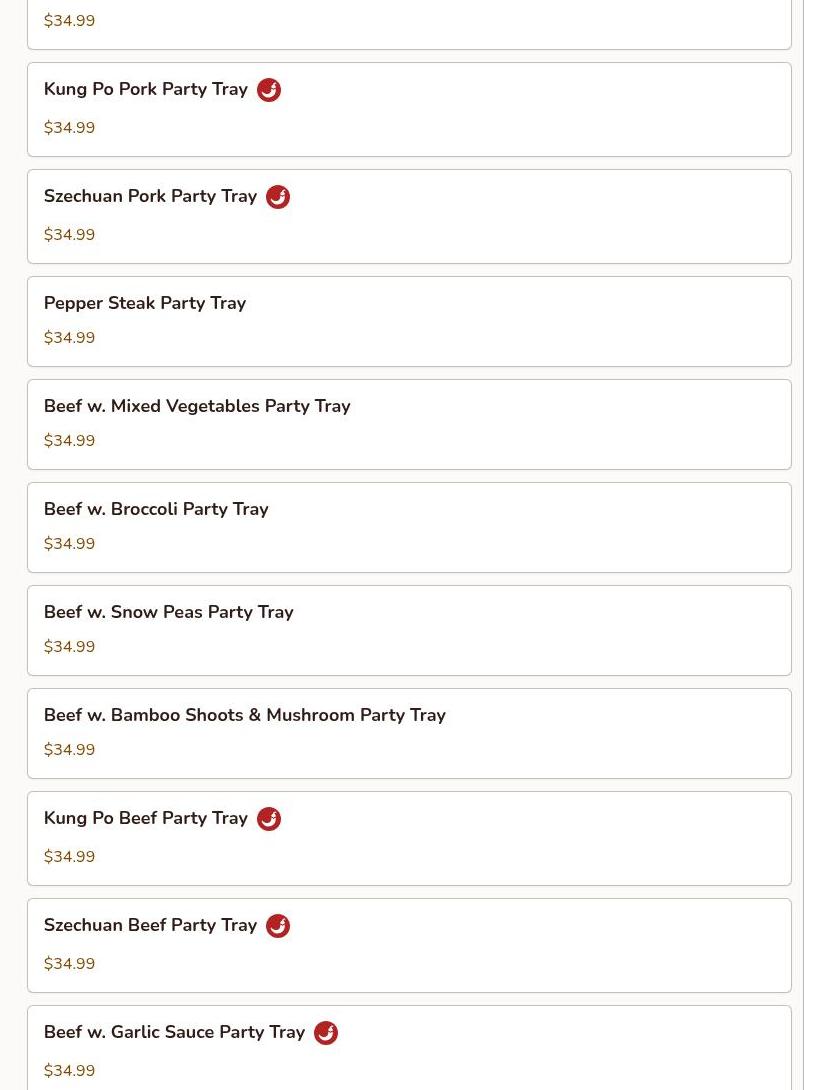Open Beef w. Mixed Vegetables Party Tray

pos(197,406)
